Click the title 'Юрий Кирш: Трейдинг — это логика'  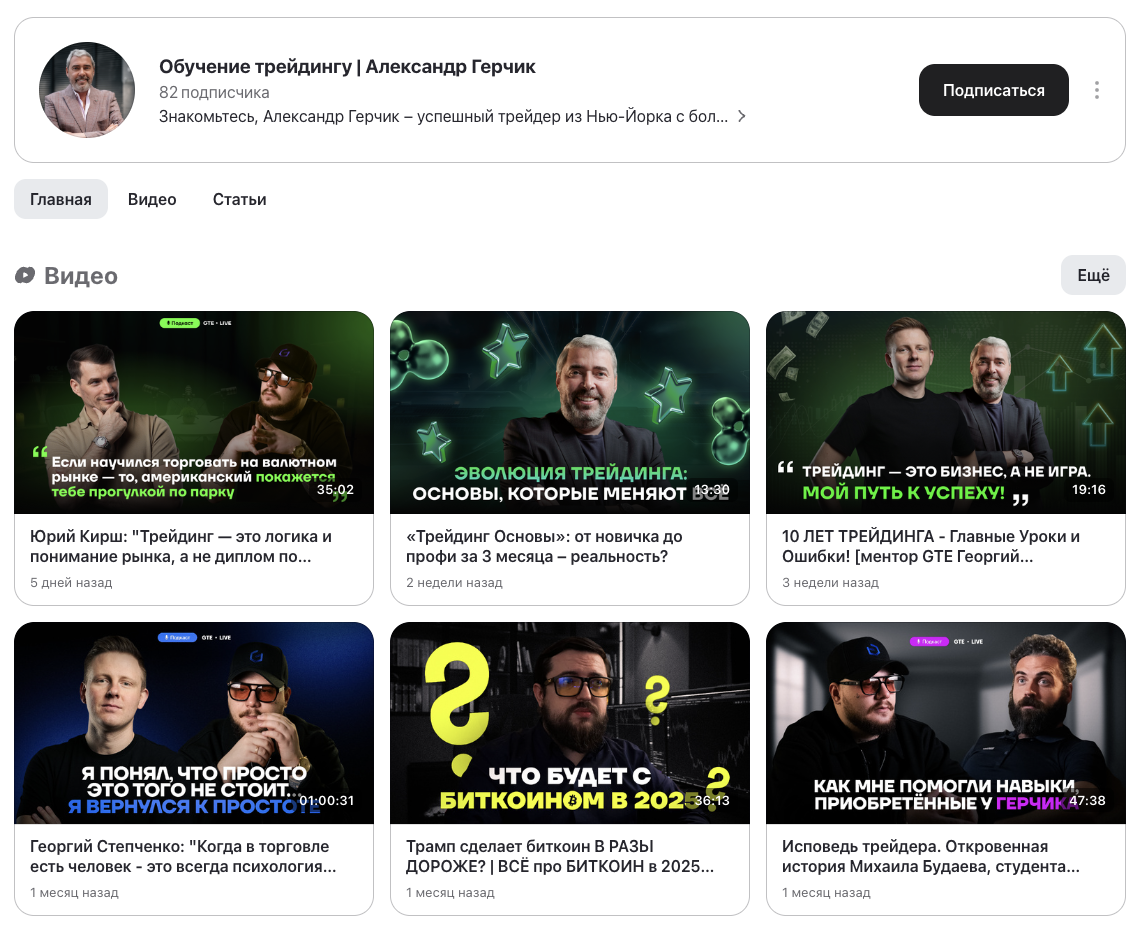[x=180, y=547]
